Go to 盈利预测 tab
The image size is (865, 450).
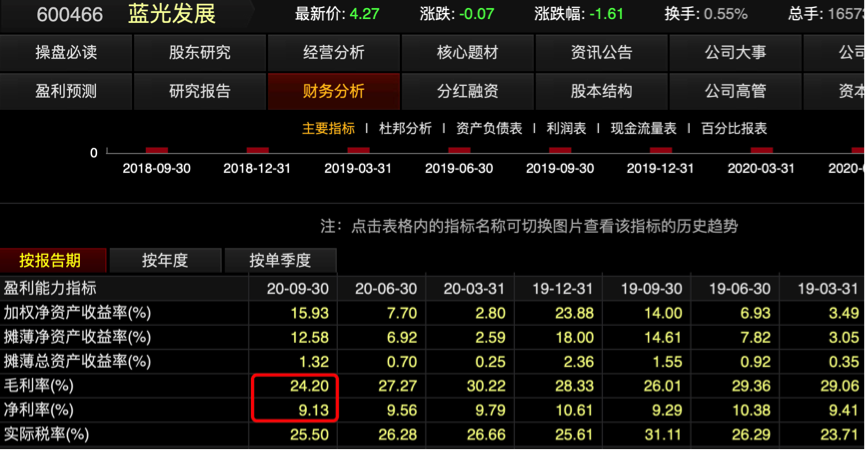pyautogui.click(x=66, y=91)
